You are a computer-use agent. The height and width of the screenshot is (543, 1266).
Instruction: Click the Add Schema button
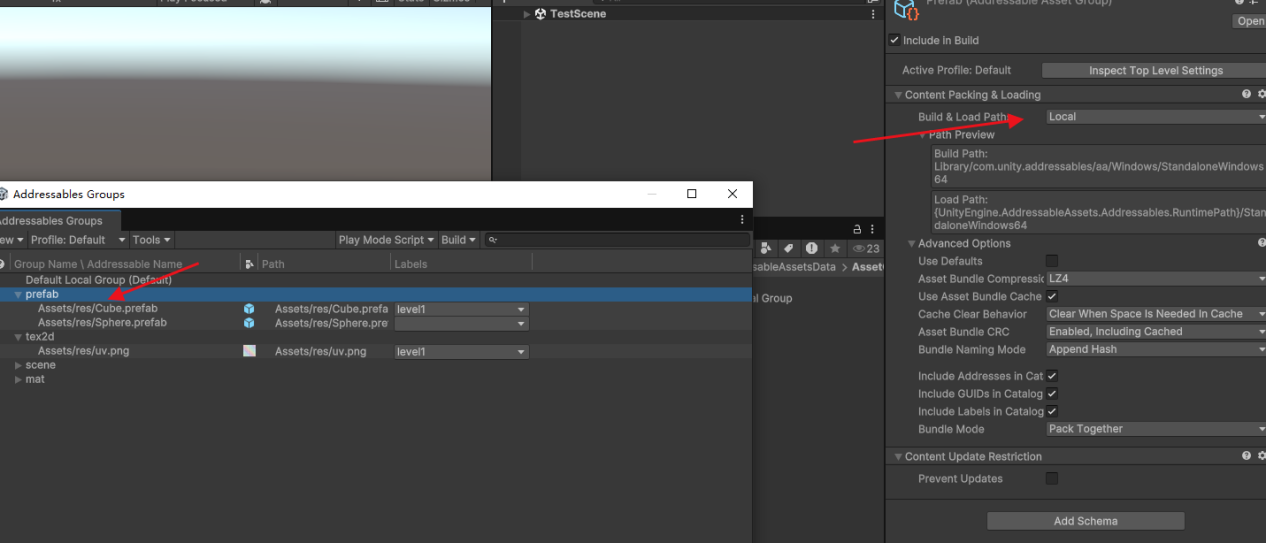point(1085,521)
